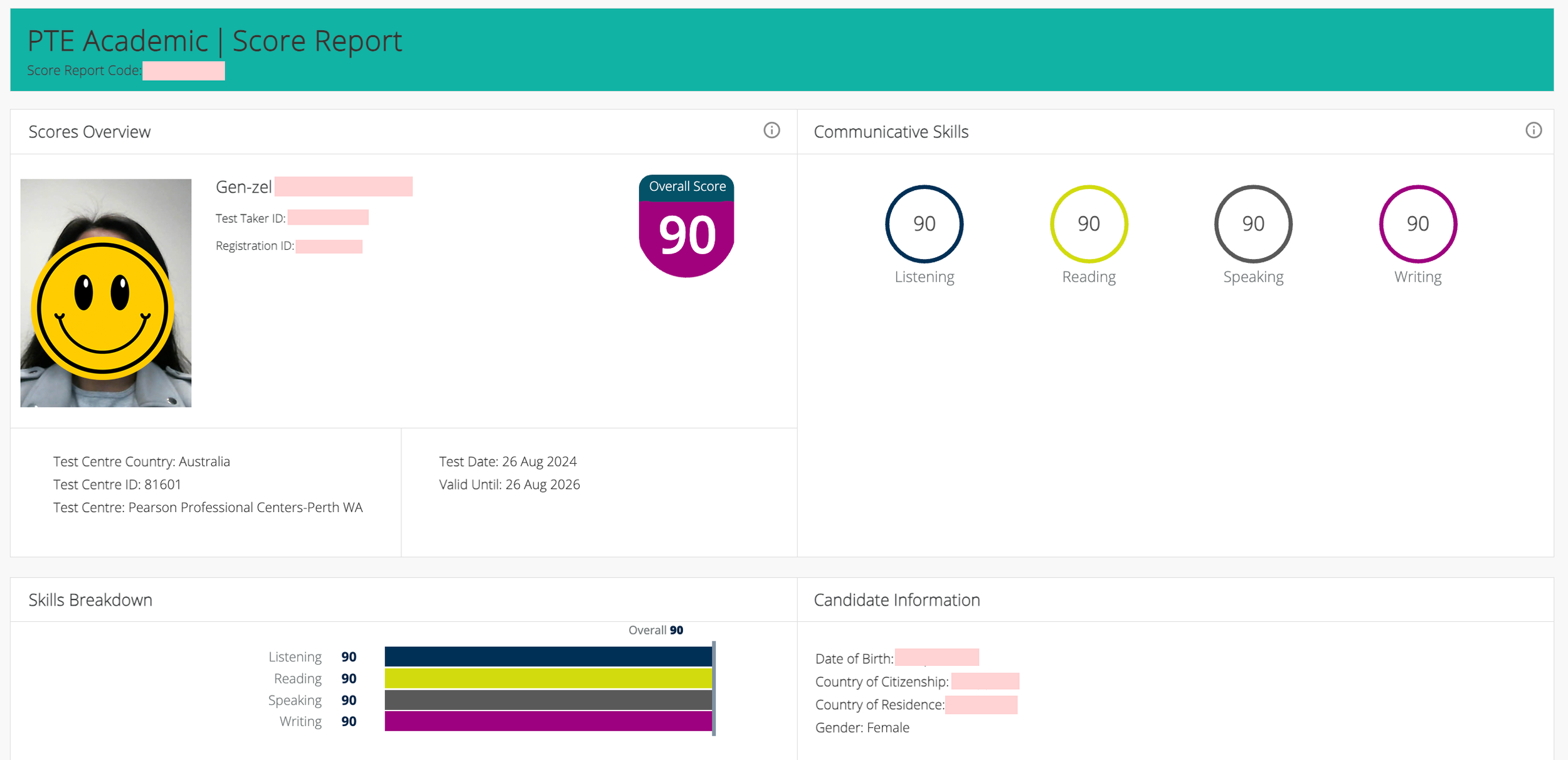
Task: Click the PTE Academic Score Report title
Action: 215,41
